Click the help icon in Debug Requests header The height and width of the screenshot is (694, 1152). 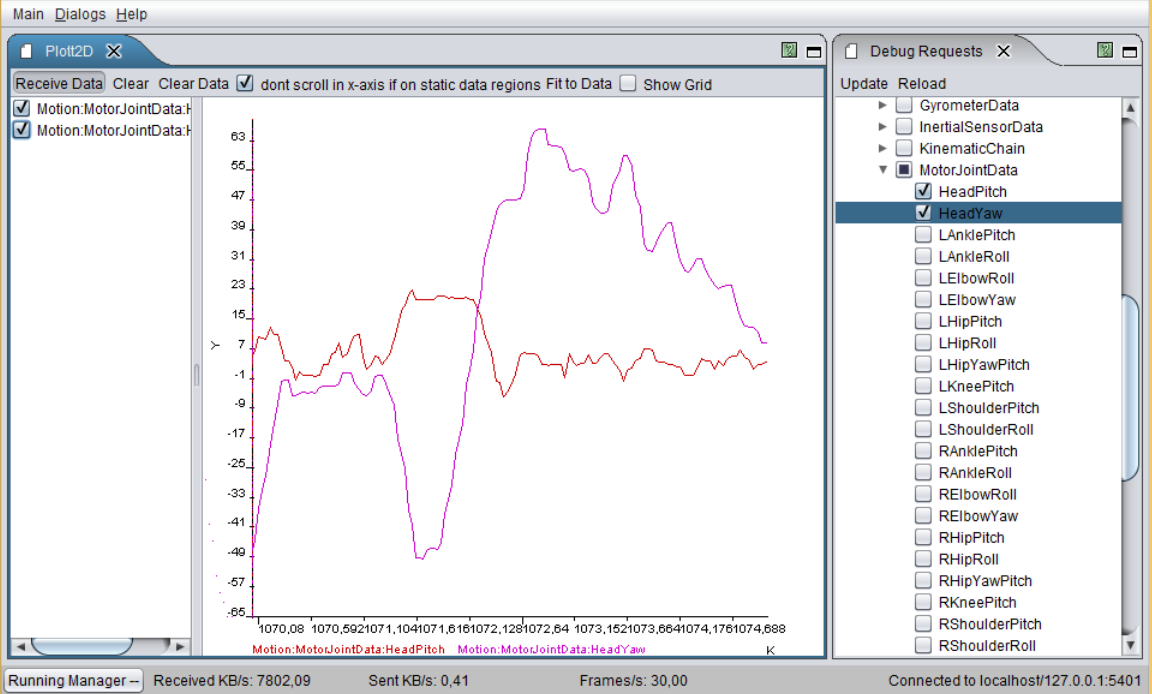[1105, 51]
